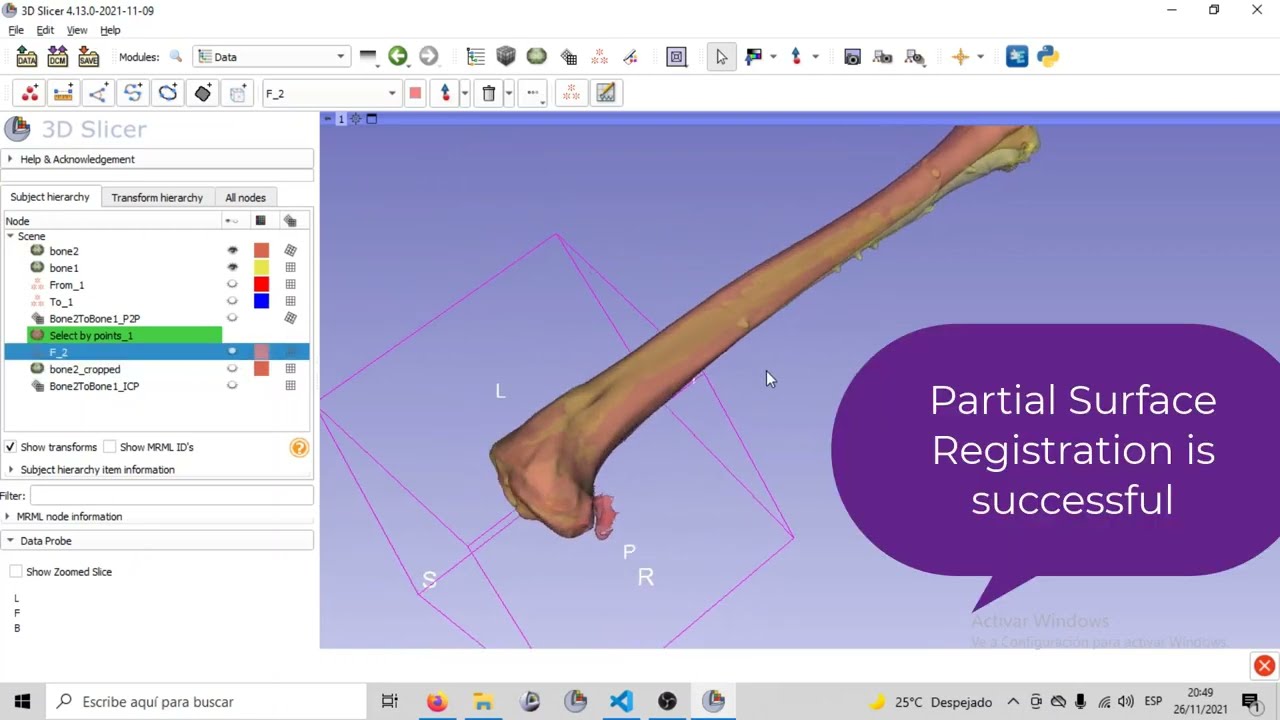Open place-markup options dropdown in top toolbar
This screenshot has height=720, width=1280.
815,57
